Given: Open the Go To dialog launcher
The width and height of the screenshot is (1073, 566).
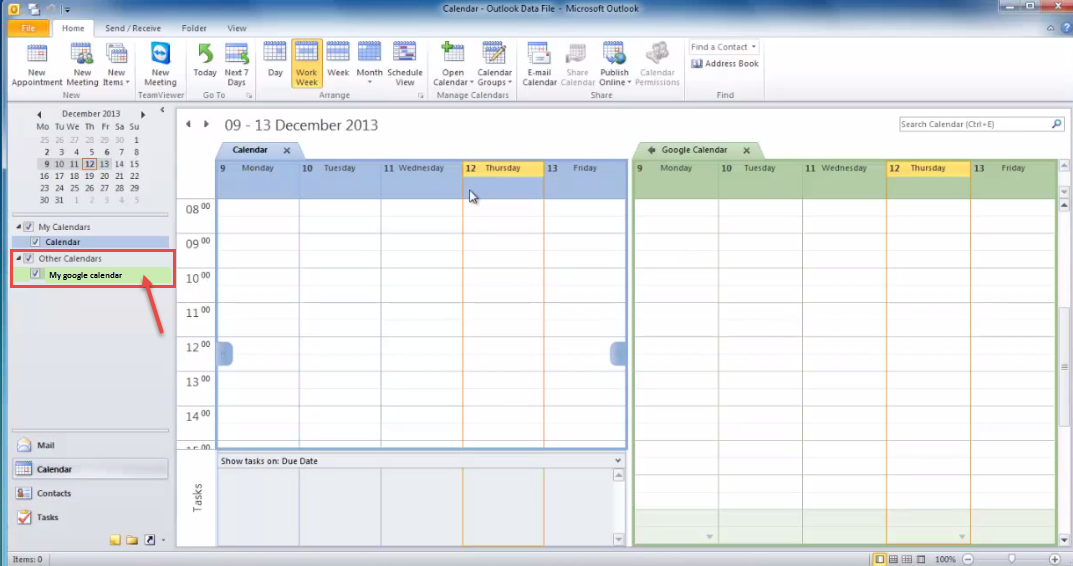Looking at the screenshot, I should click(x=249, y=96).
